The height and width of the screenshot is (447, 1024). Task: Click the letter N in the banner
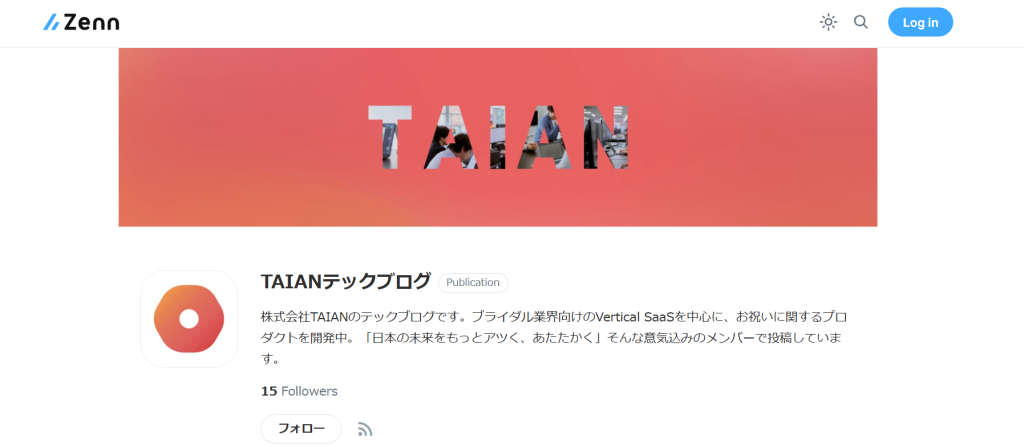[x=605, y=137]
